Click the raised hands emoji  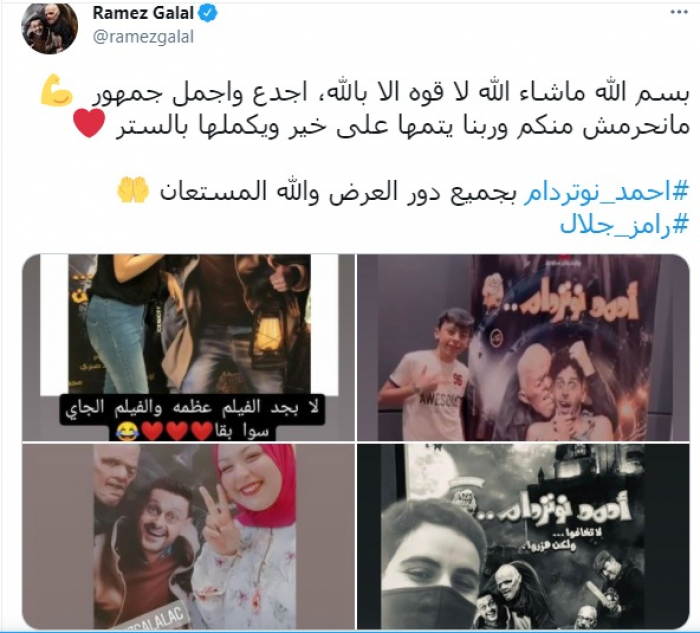(133, 190)
